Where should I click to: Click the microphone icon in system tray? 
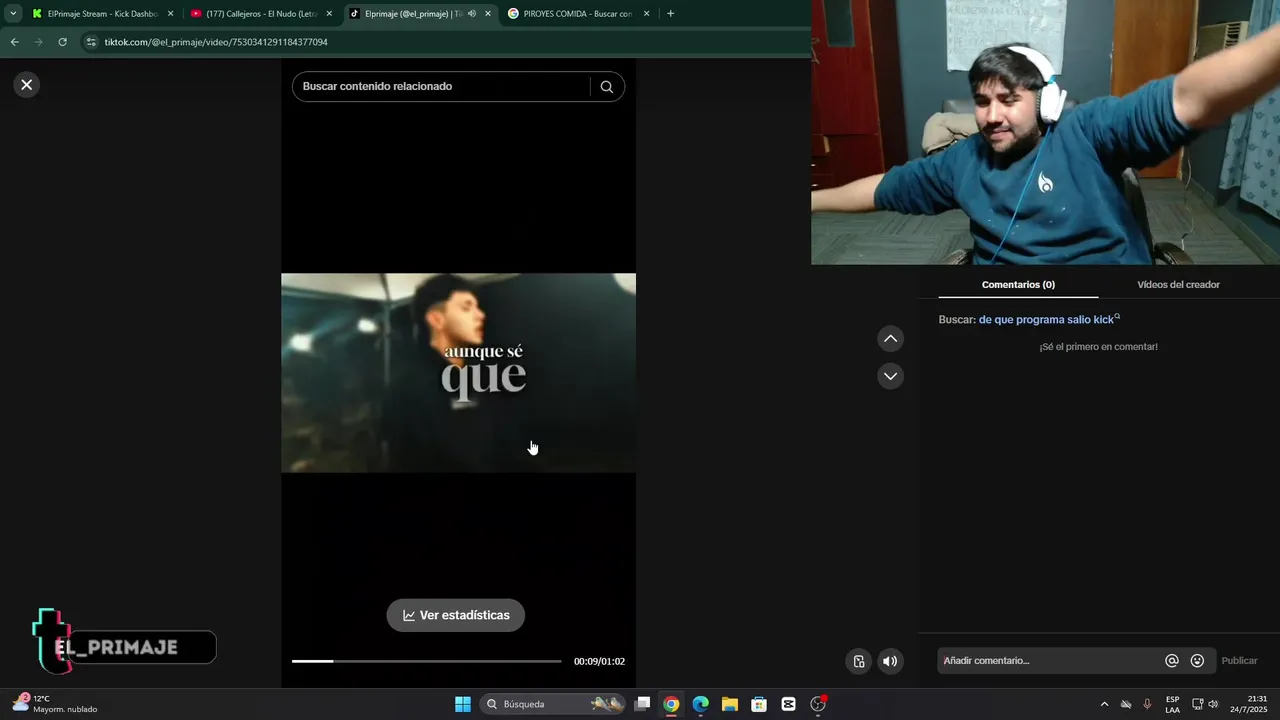point(1147,704)
